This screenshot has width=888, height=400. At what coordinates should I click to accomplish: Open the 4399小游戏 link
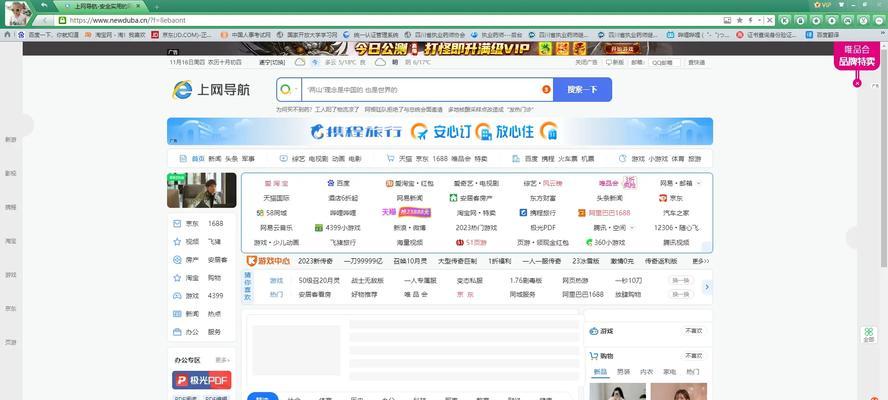(338, 227)
